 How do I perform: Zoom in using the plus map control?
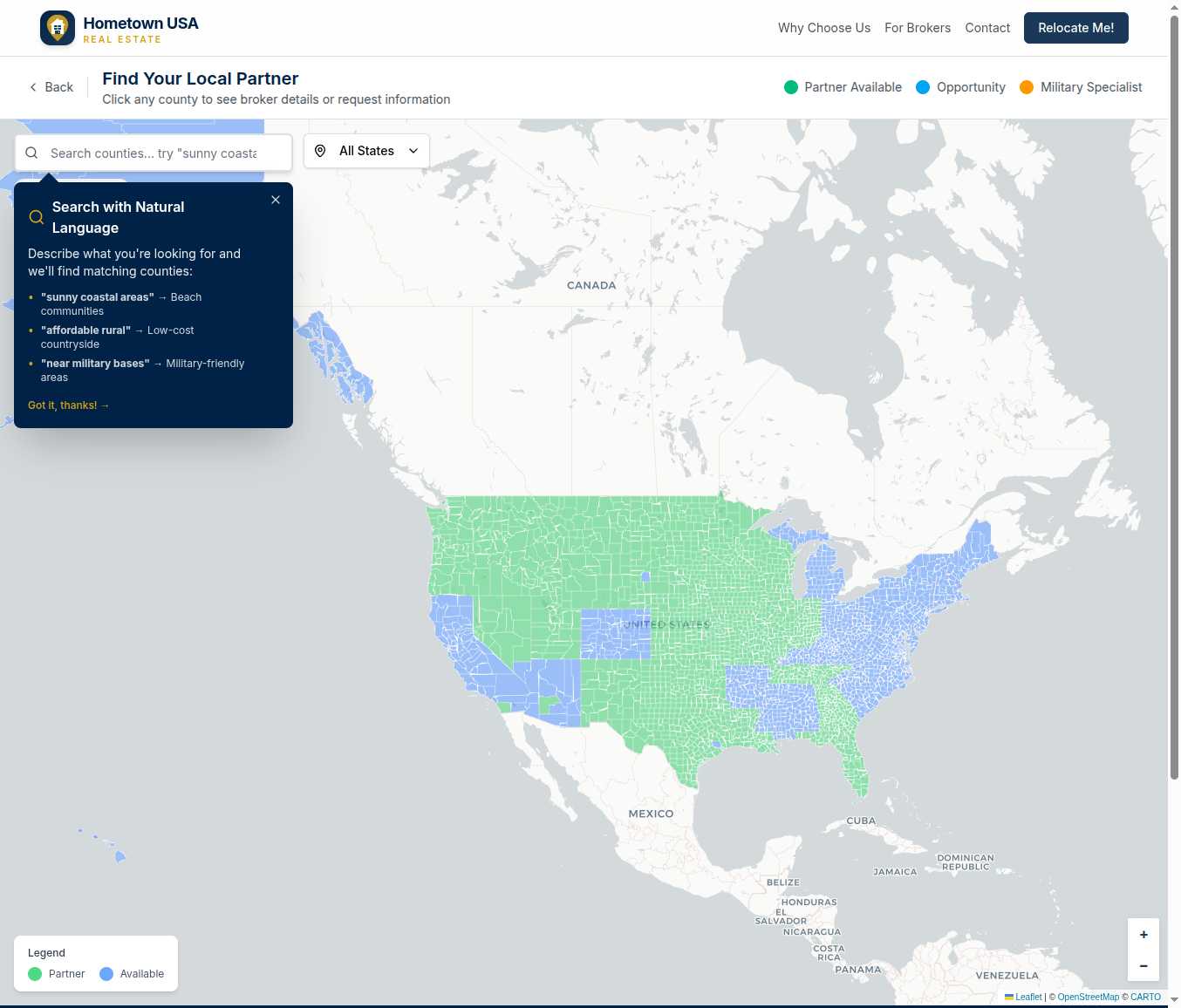point(1143,934)
